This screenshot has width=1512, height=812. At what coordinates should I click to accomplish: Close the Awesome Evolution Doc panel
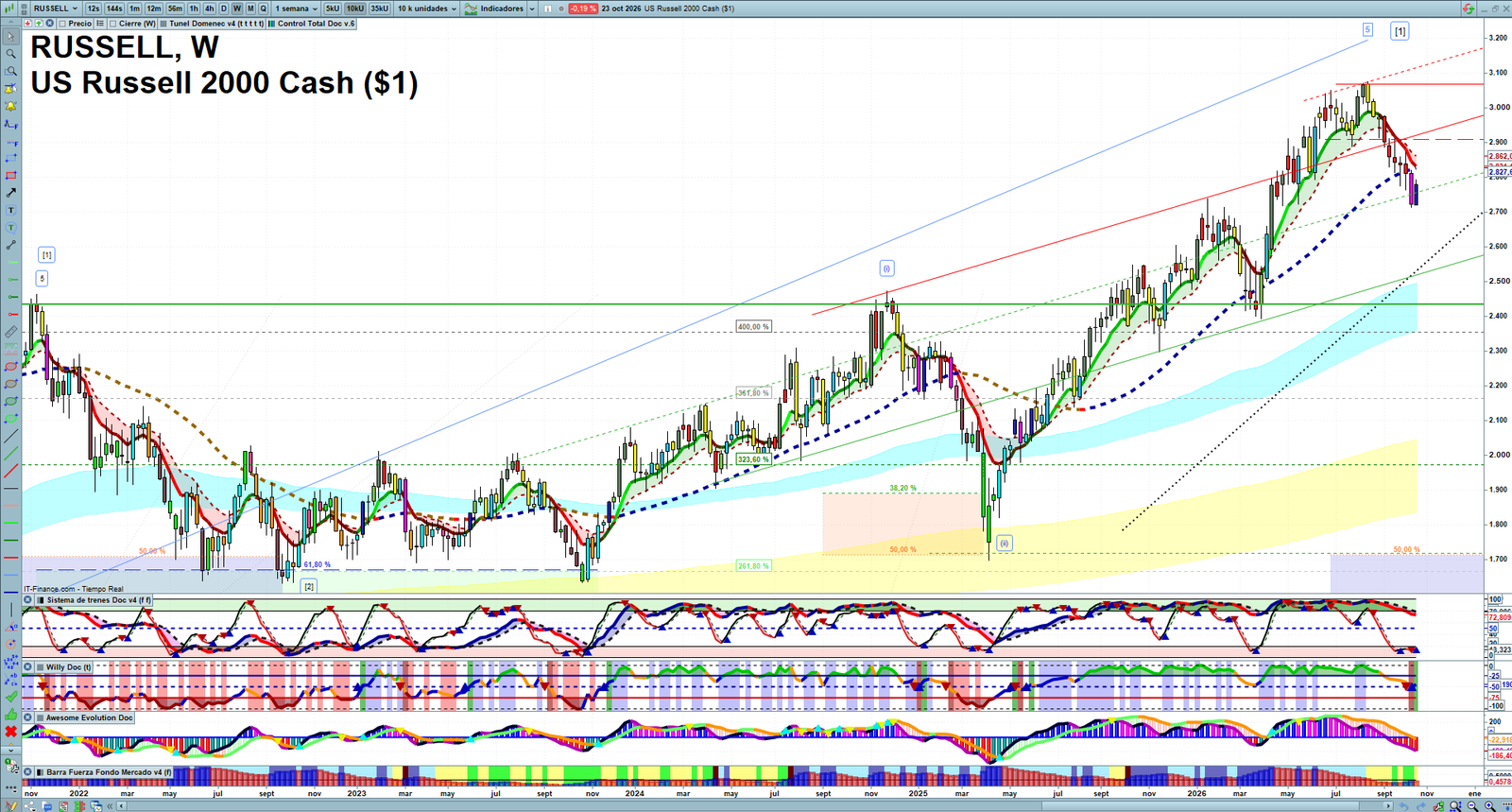(27, 718)
